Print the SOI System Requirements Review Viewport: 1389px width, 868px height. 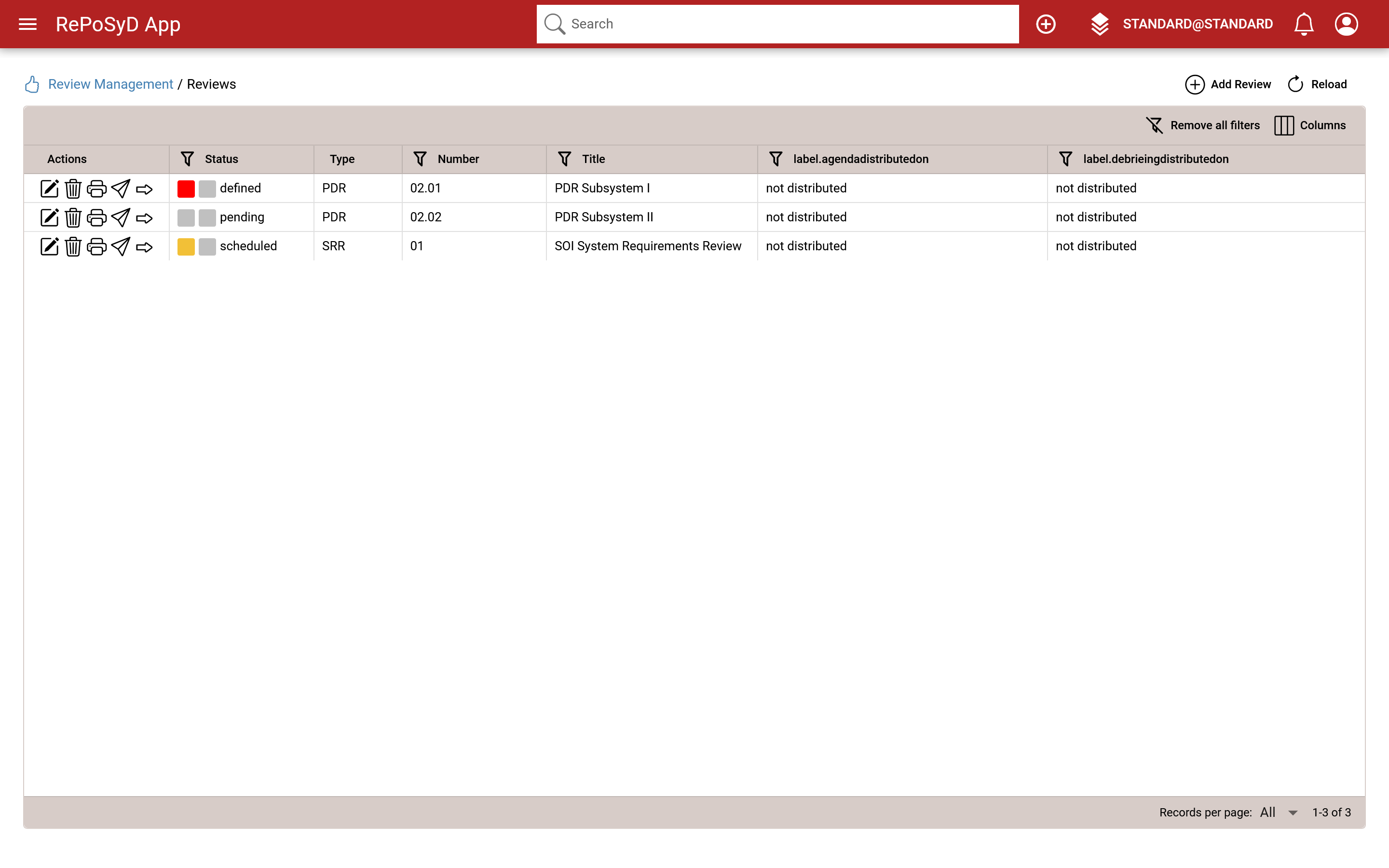(x=96, y=246)
